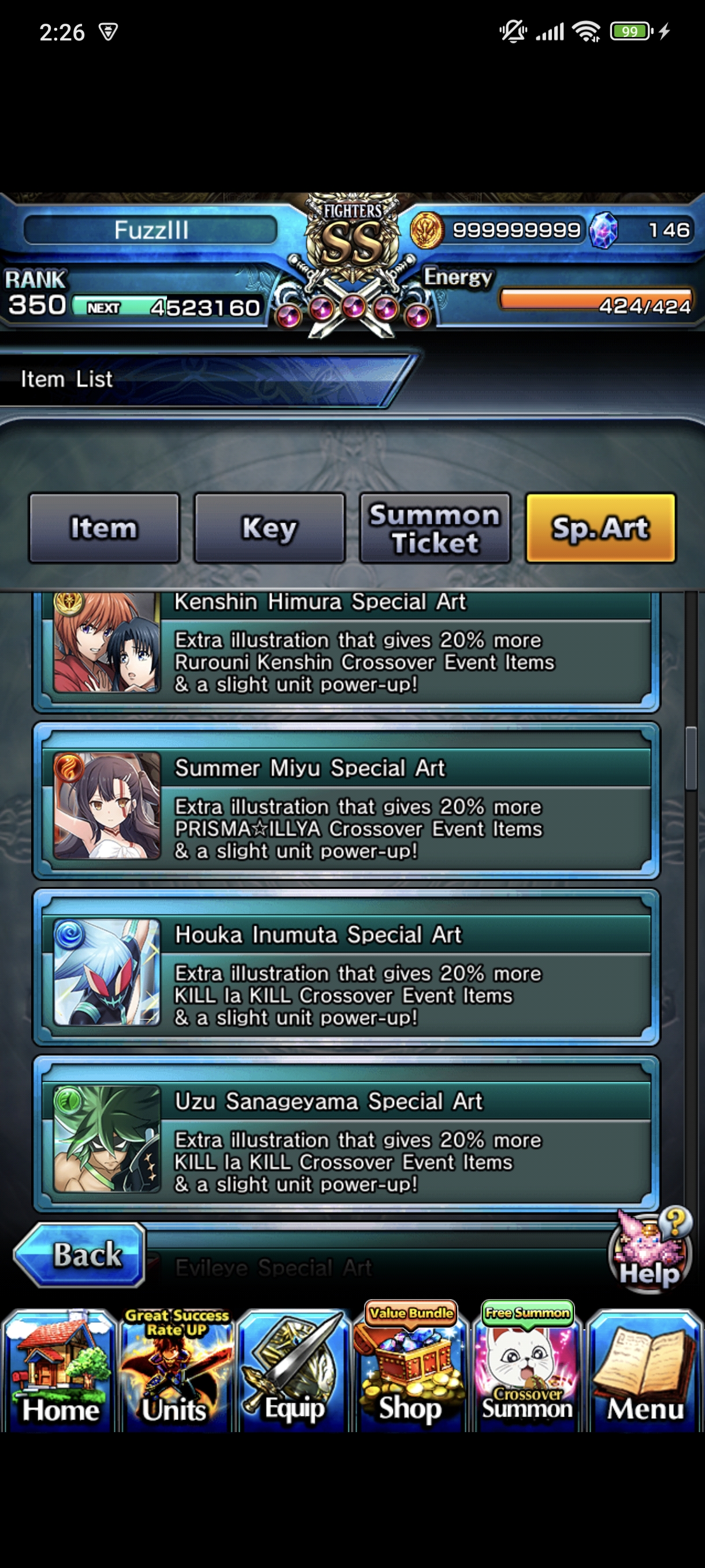Image resolution: width=705 pixels, height=1568 pixels.
Task: Select Summer Miyu Special Art entry
Action: (346, 801)
